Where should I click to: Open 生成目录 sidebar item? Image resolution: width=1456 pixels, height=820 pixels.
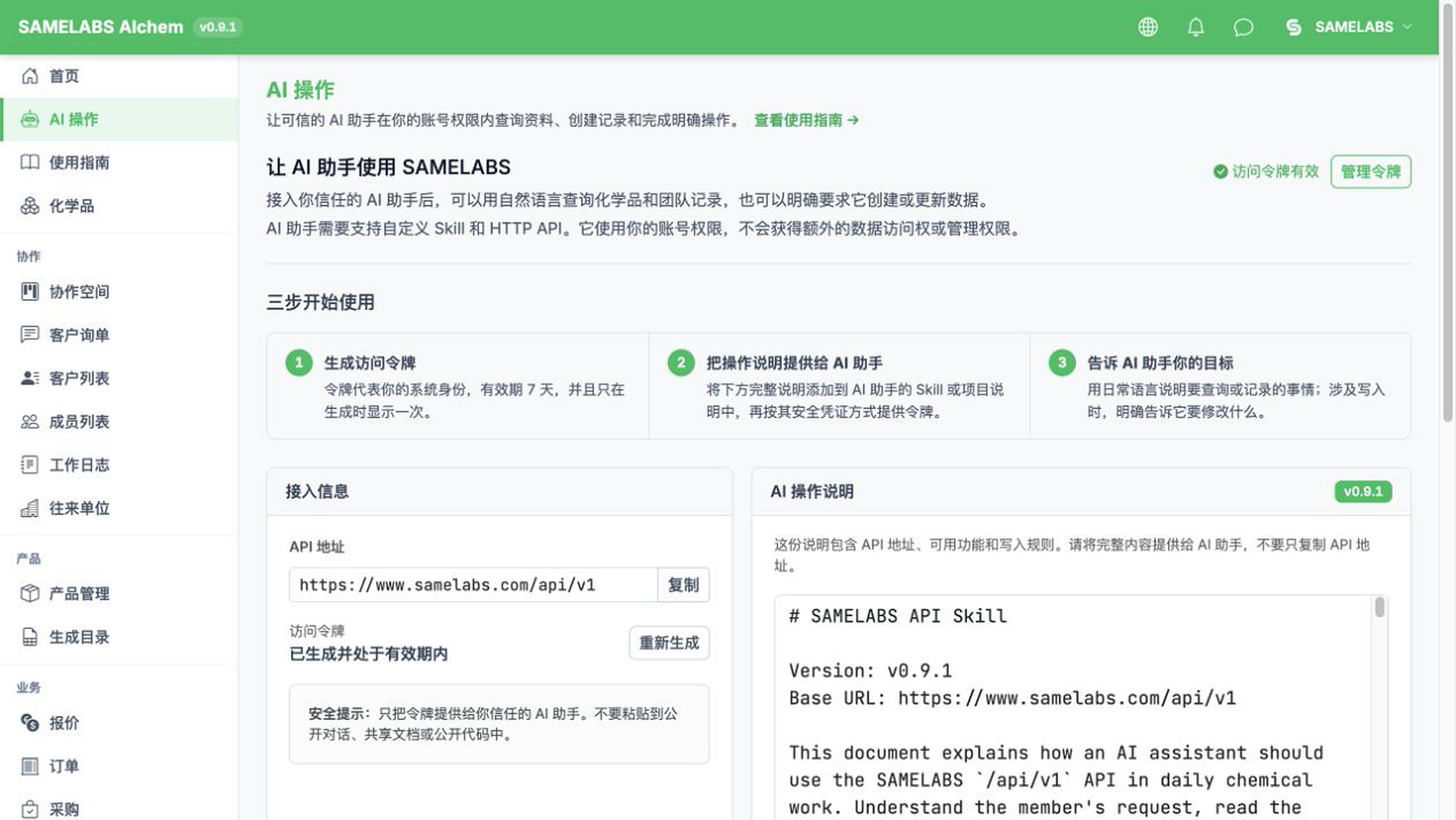(119, 637)
